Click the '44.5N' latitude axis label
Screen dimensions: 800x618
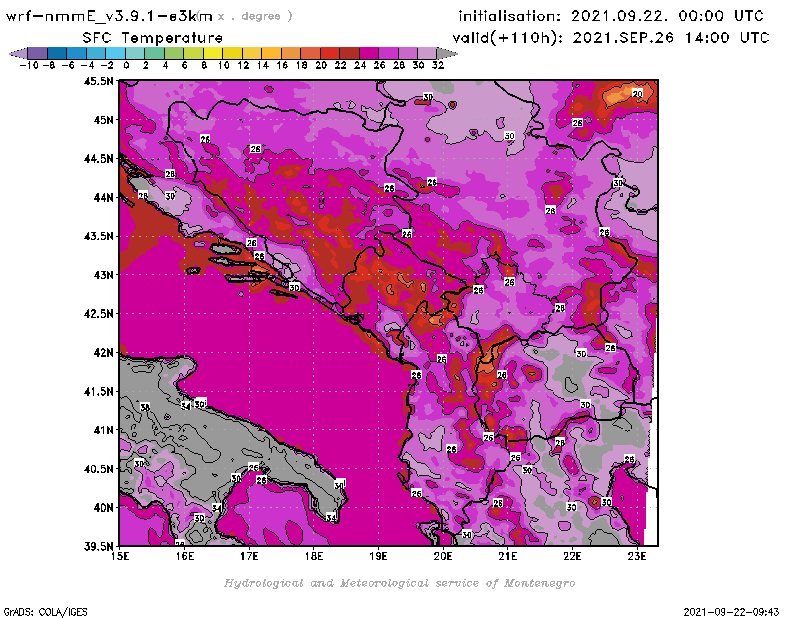coord(98,159)
